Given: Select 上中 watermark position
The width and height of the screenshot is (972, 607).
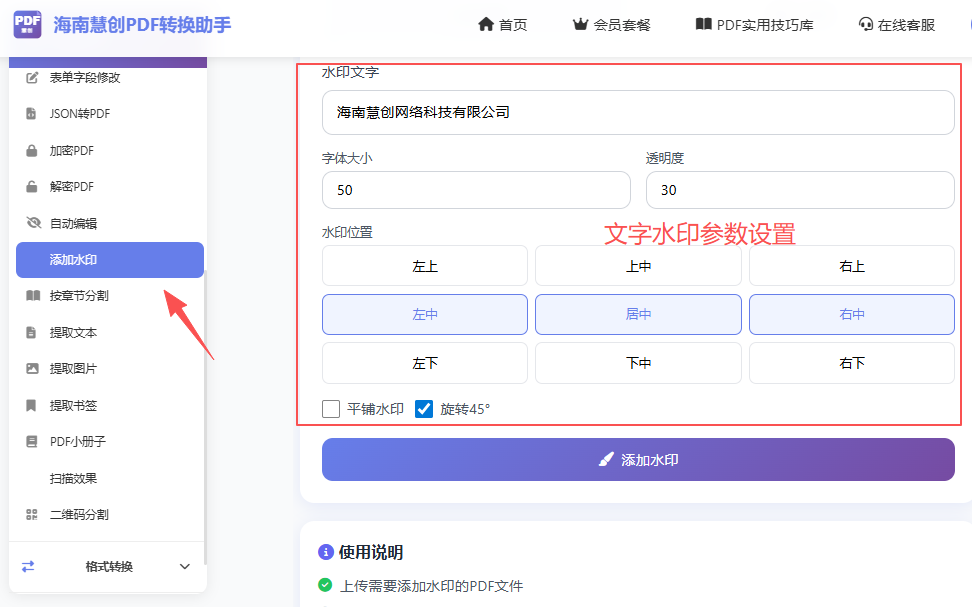Looking at the screenshot, I should 638,266.
